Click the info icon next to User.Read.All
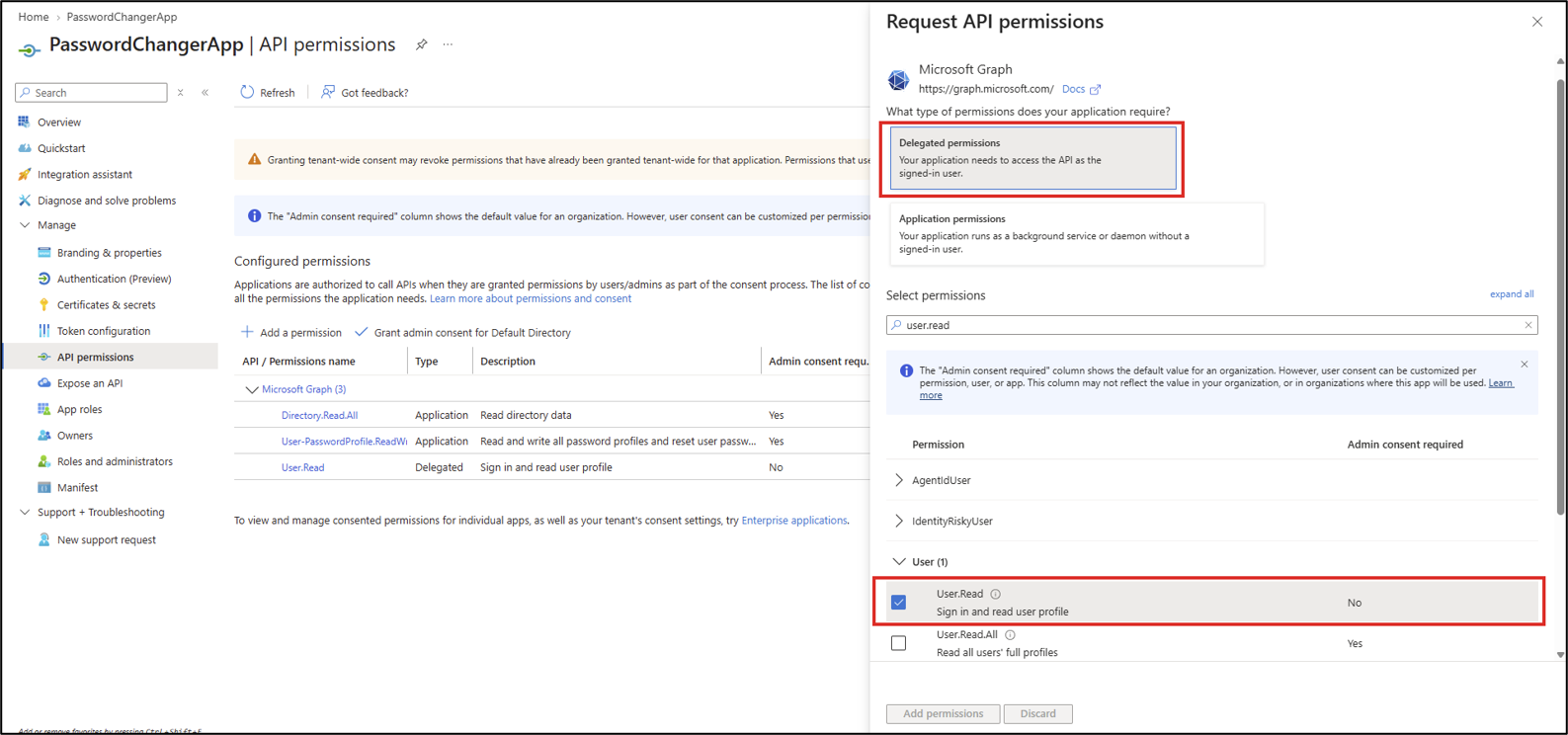This screenshot has height=735, width=1568. (1010, 635)
